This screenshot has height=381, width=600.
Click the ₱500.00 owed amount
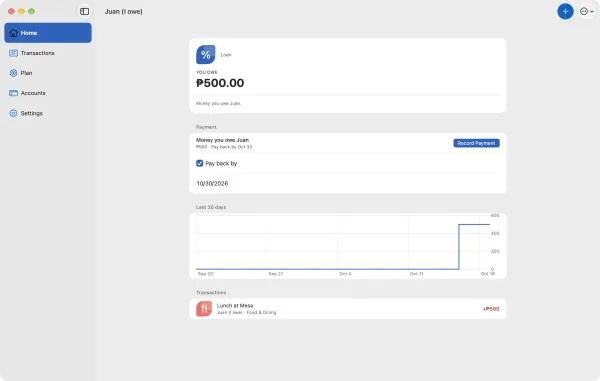click(220, 83)
